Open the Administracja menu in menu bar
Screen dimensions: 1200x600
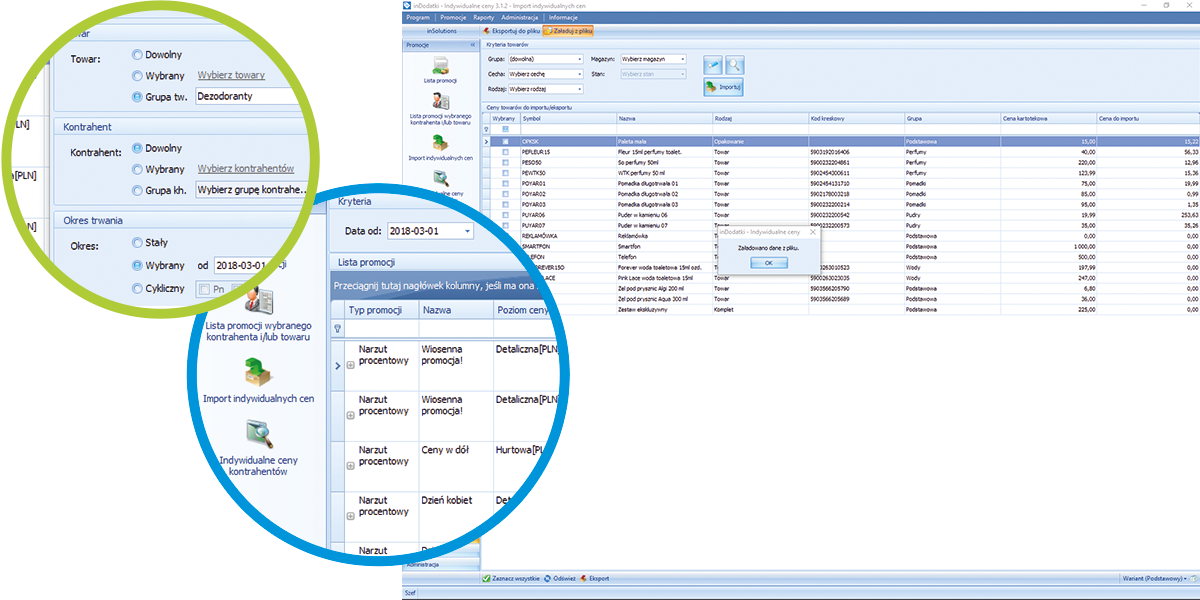point(520,18)
